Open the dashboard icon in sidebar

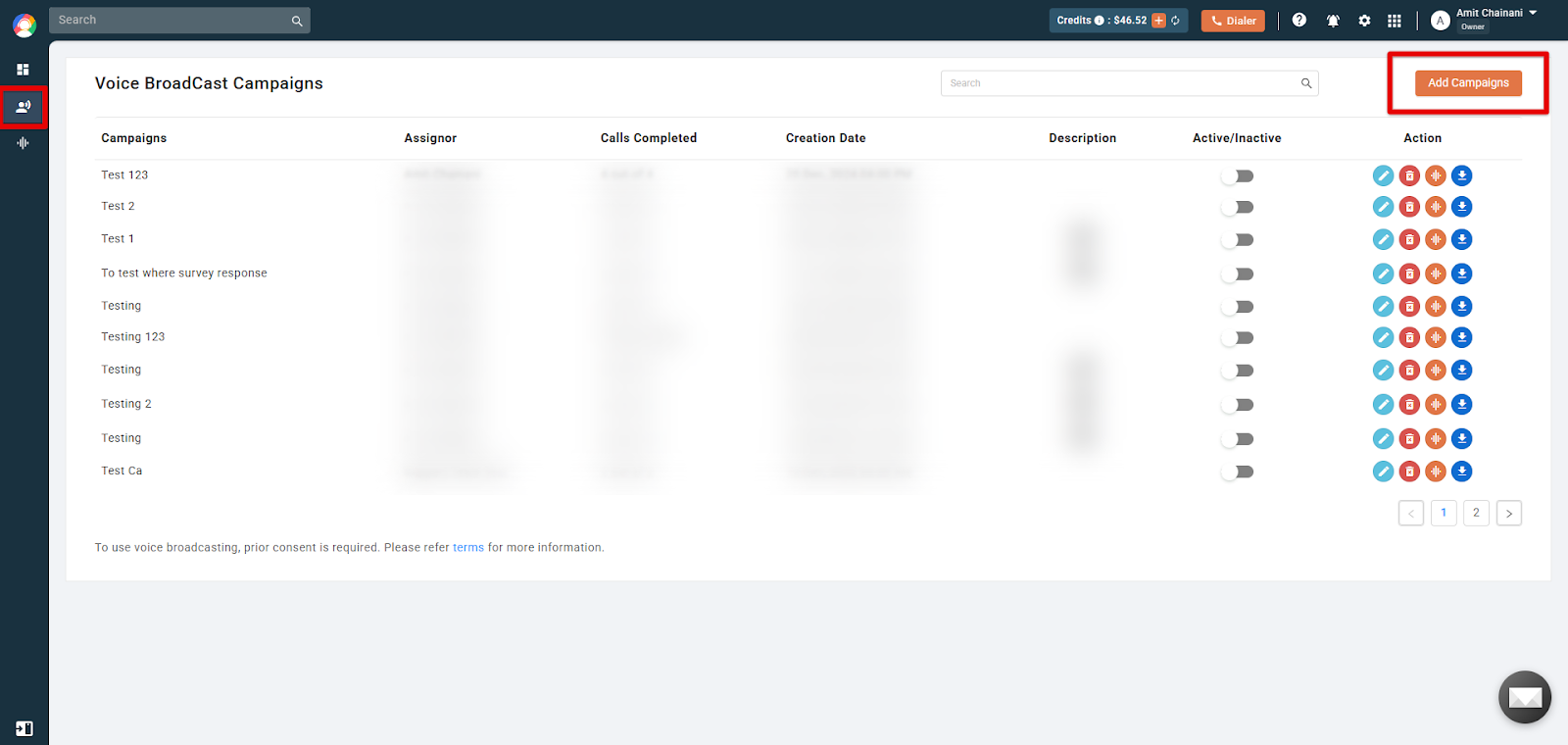(x=23, y=70)
